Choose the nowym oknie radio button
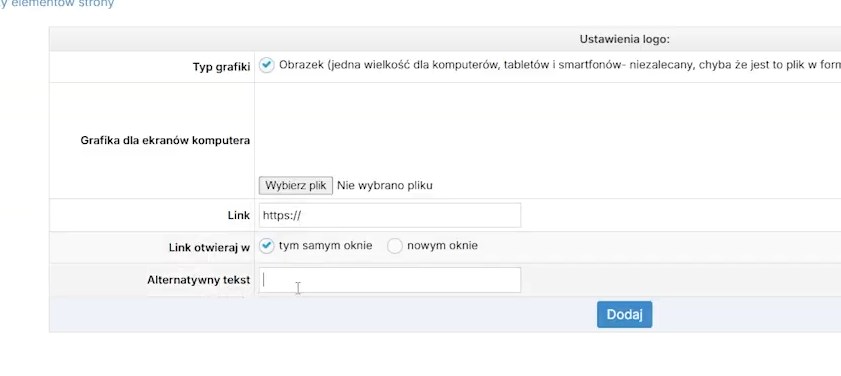841x376 pixels. (395, 246)
